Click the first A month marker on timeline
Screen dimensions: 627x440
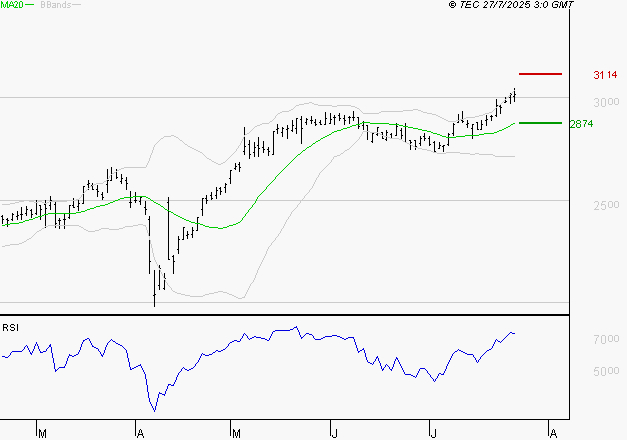point(138,433)
